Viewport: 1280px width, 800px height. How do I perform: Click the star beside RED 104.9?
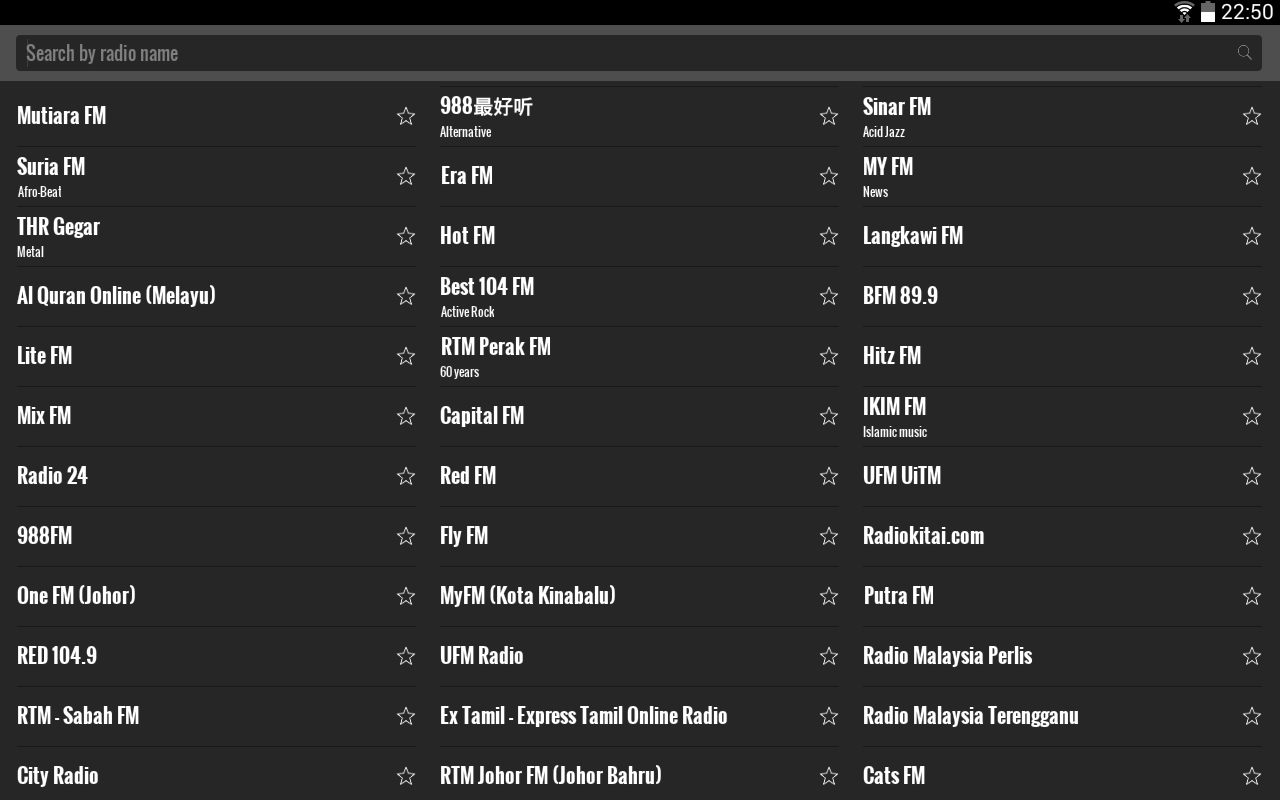(406, 656)
